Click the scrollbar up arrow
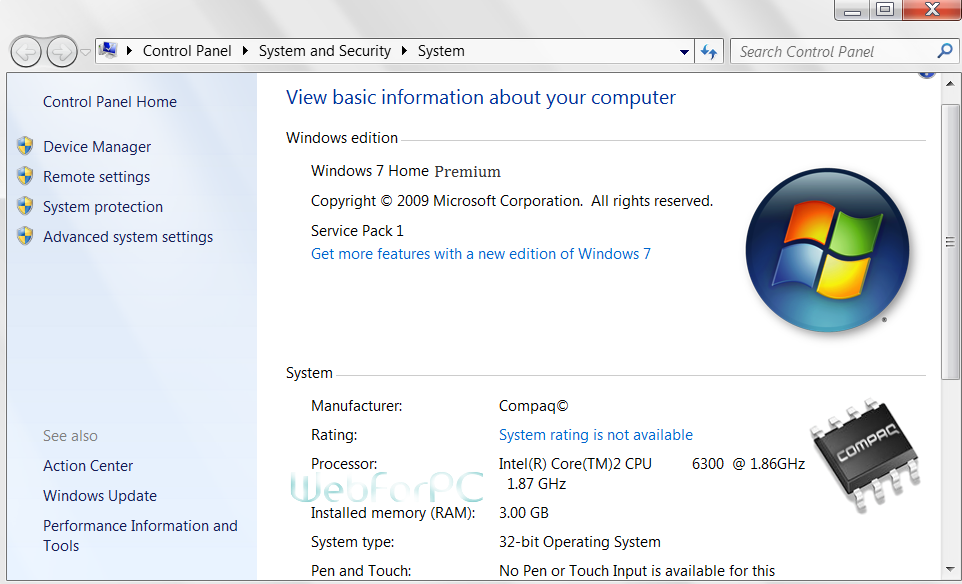 click(x=951, y=83)
